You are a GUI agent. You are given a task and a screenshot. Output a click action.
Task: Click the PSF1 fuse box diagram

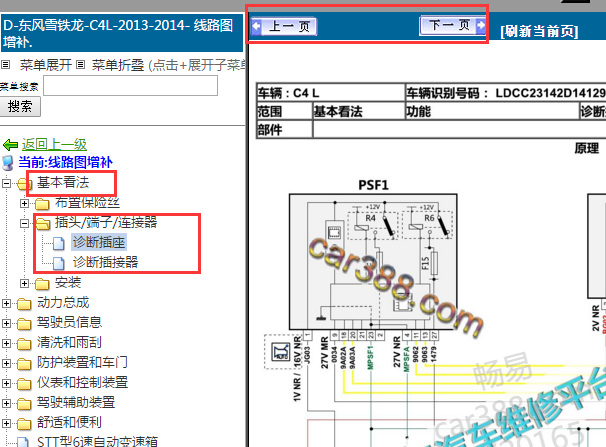(x=373, y=262)
